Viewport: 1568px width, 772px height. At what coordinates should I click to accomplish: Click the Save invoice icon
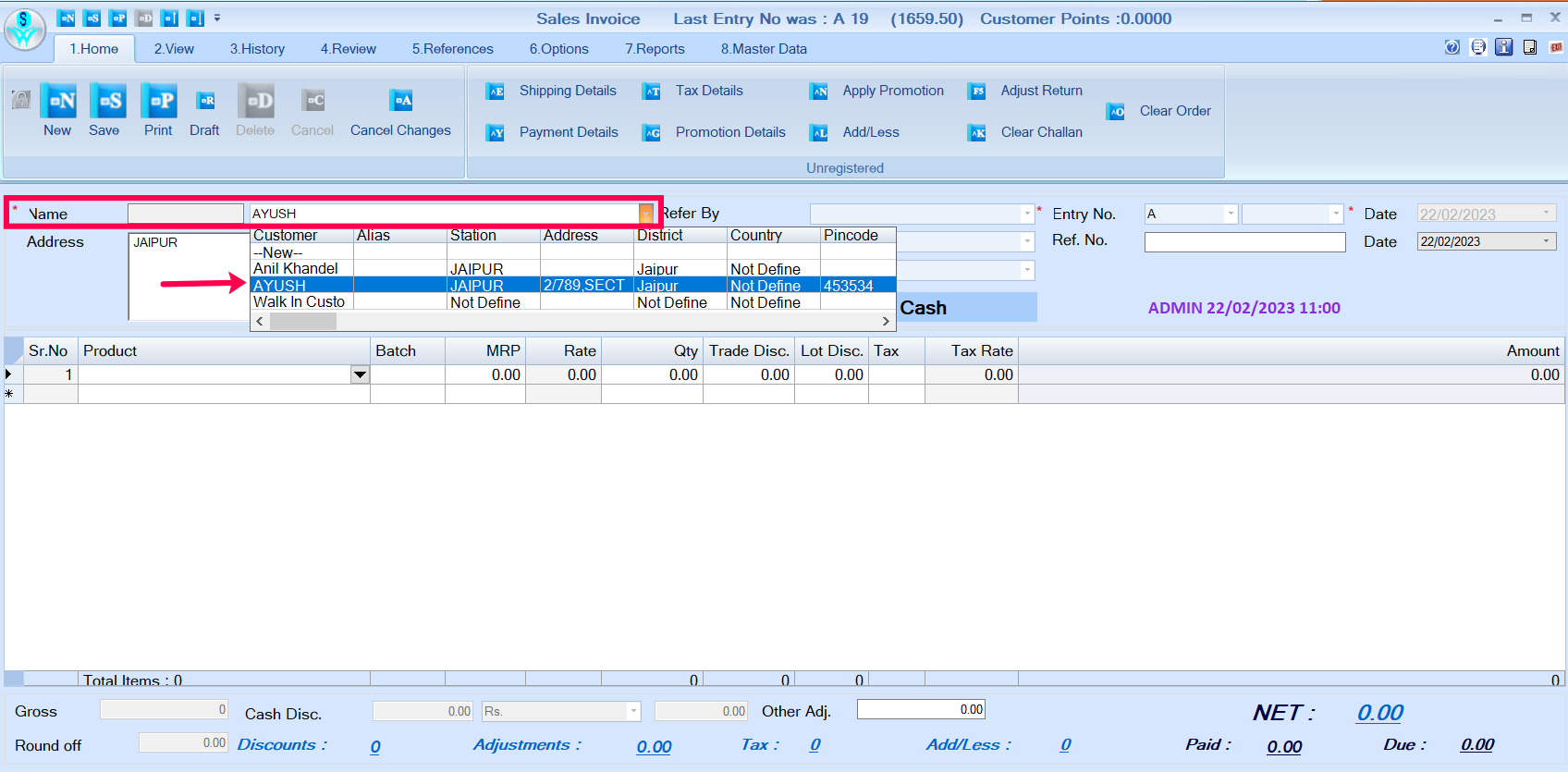coord(107,101)
